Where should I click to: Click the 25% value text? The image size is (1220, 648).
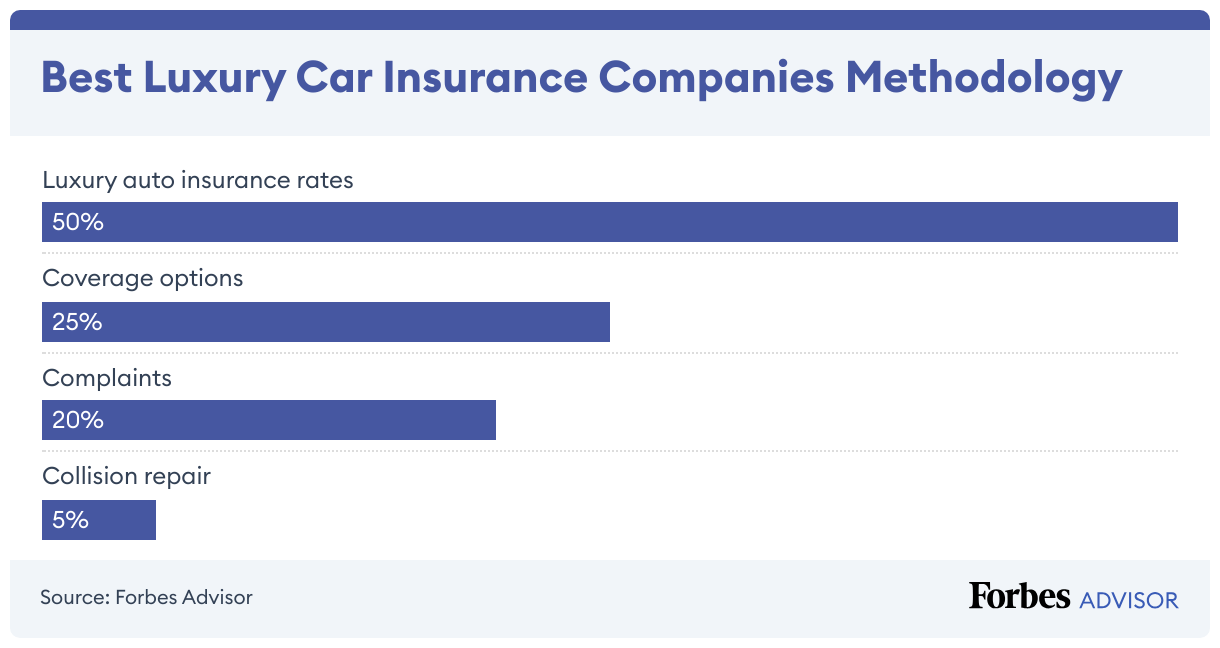[x=78, y=322]
